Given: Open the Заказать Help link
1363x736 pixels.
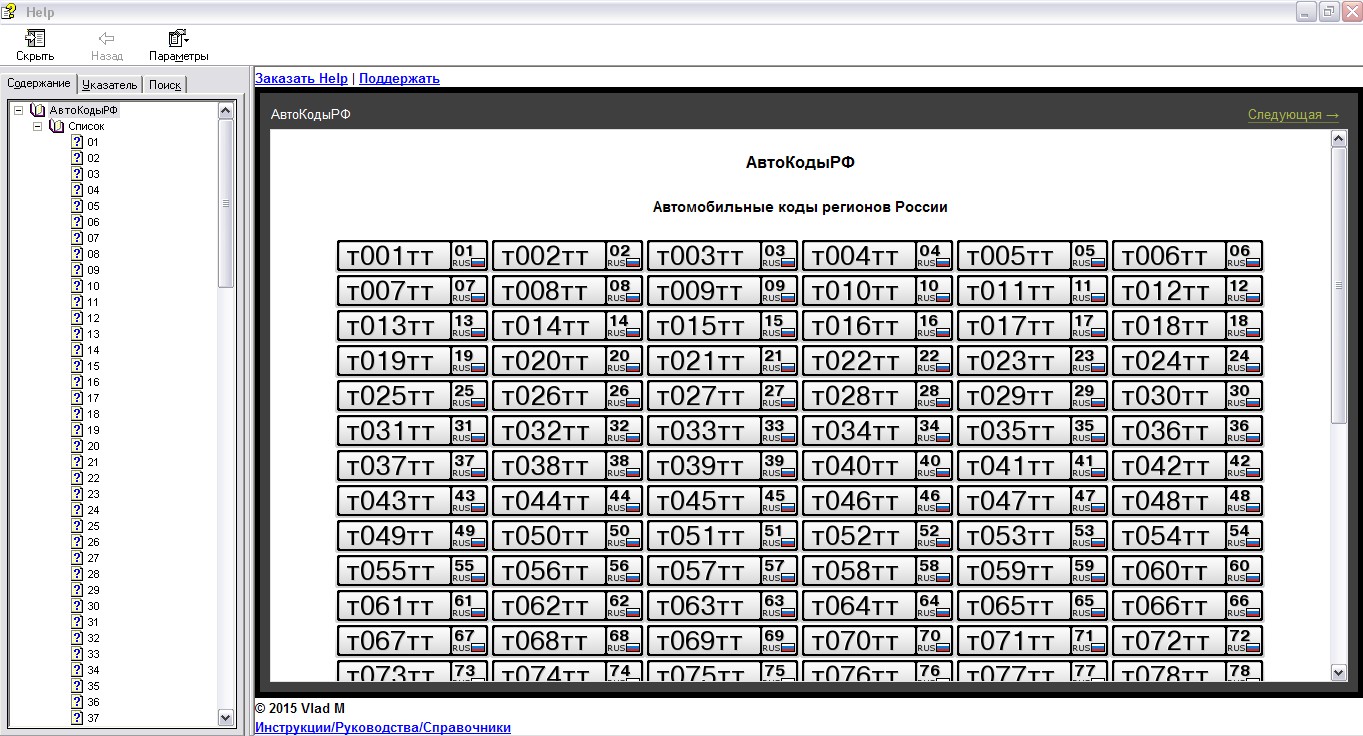Looking at the screenshot, I should point(301,78).
